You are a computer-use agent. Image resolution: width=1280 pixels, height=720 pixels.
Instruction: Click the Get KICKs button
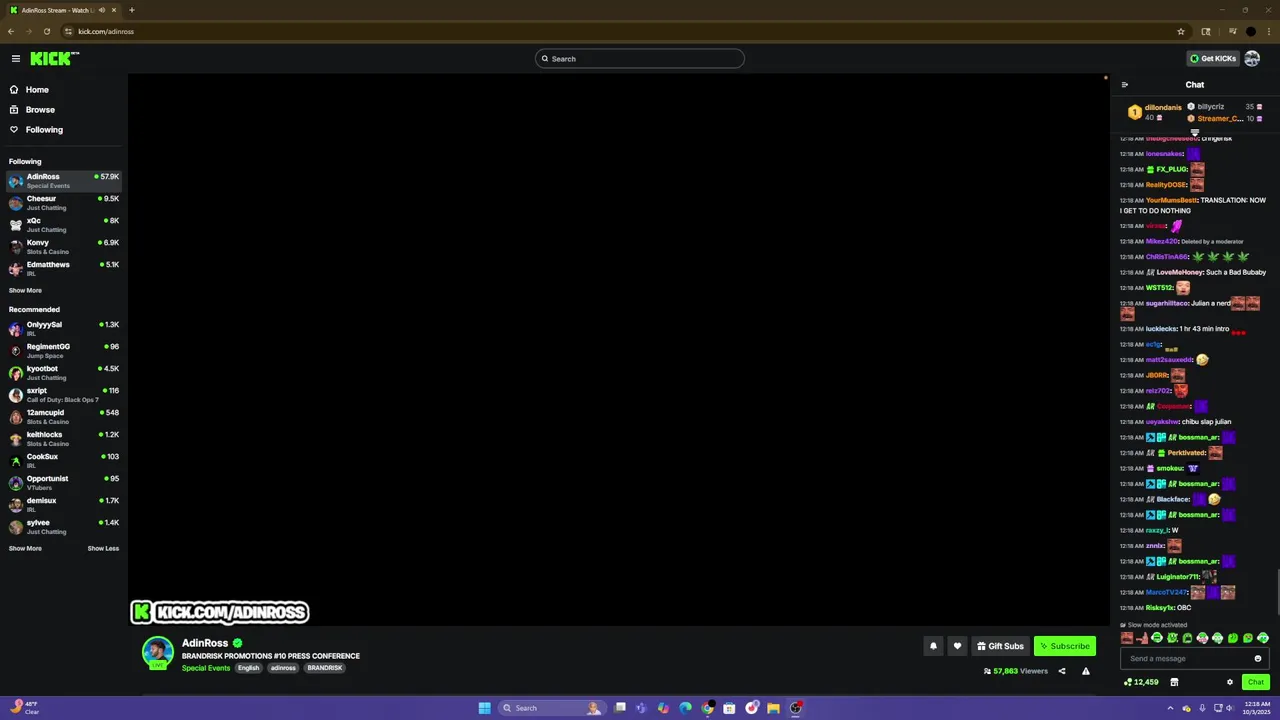click(x=1212, y=58)
